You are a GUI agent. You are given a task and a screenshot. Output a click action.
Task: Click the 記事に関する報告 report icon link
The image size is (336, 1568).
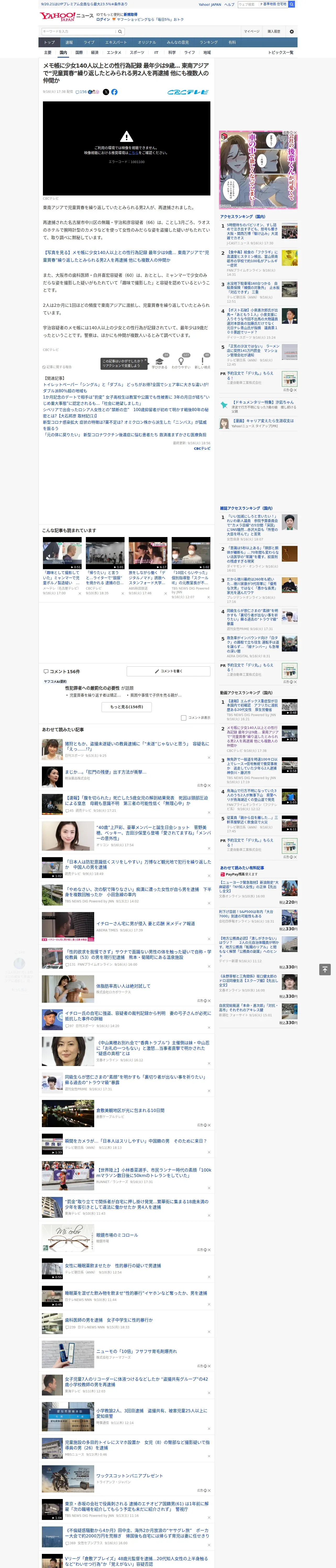click(x=57, y=367)
